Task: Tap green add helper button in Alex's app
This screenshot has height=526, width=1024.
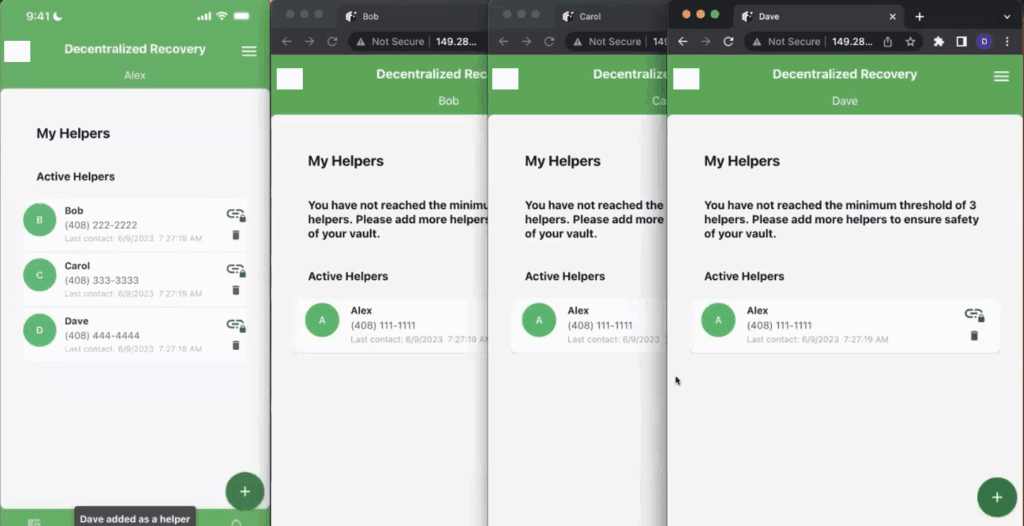Action: point(244,491)
